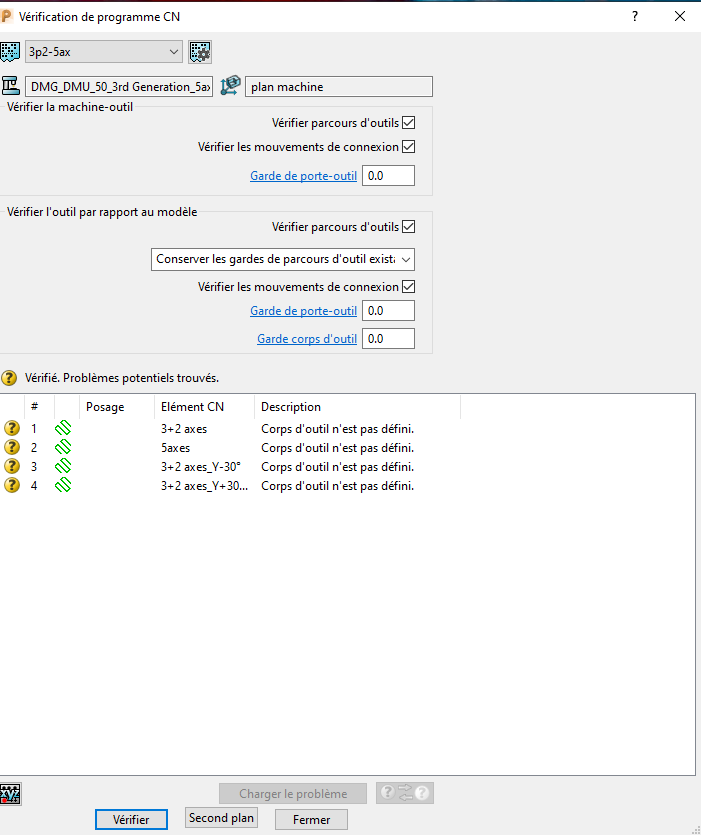Click the green toolpath icon in row 1
This screenshot has height=835, width=701.
tap(63, 428)
